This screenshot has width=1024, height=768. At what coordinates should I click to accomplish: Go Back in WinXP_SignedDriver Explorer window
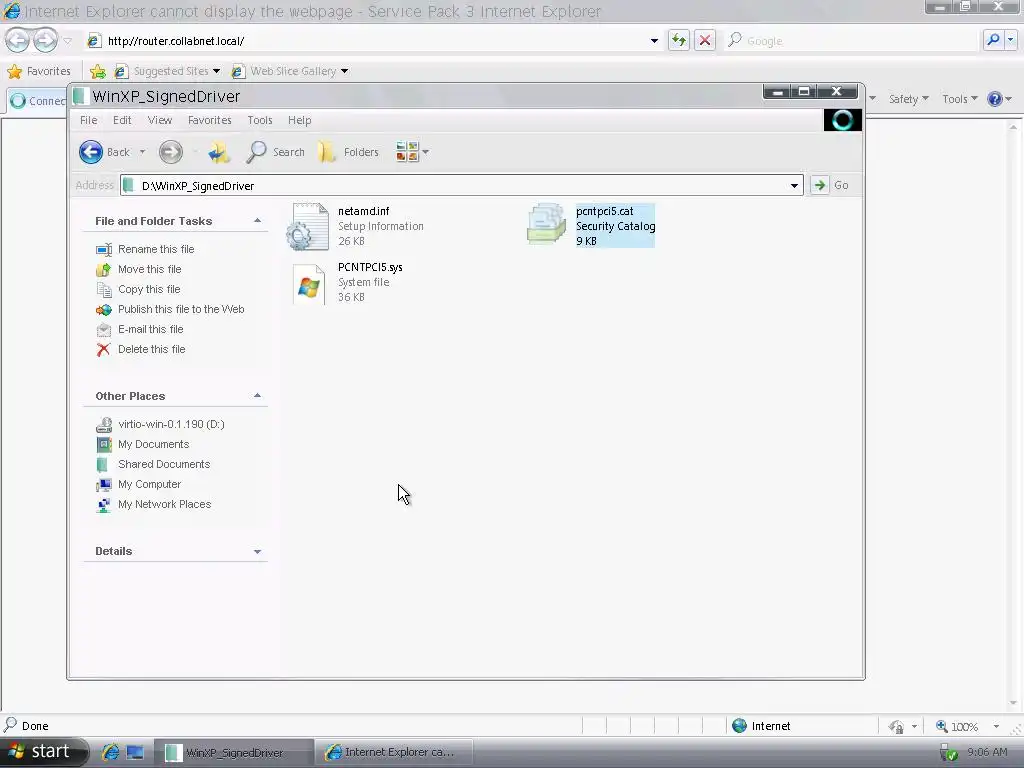[104, 152]
